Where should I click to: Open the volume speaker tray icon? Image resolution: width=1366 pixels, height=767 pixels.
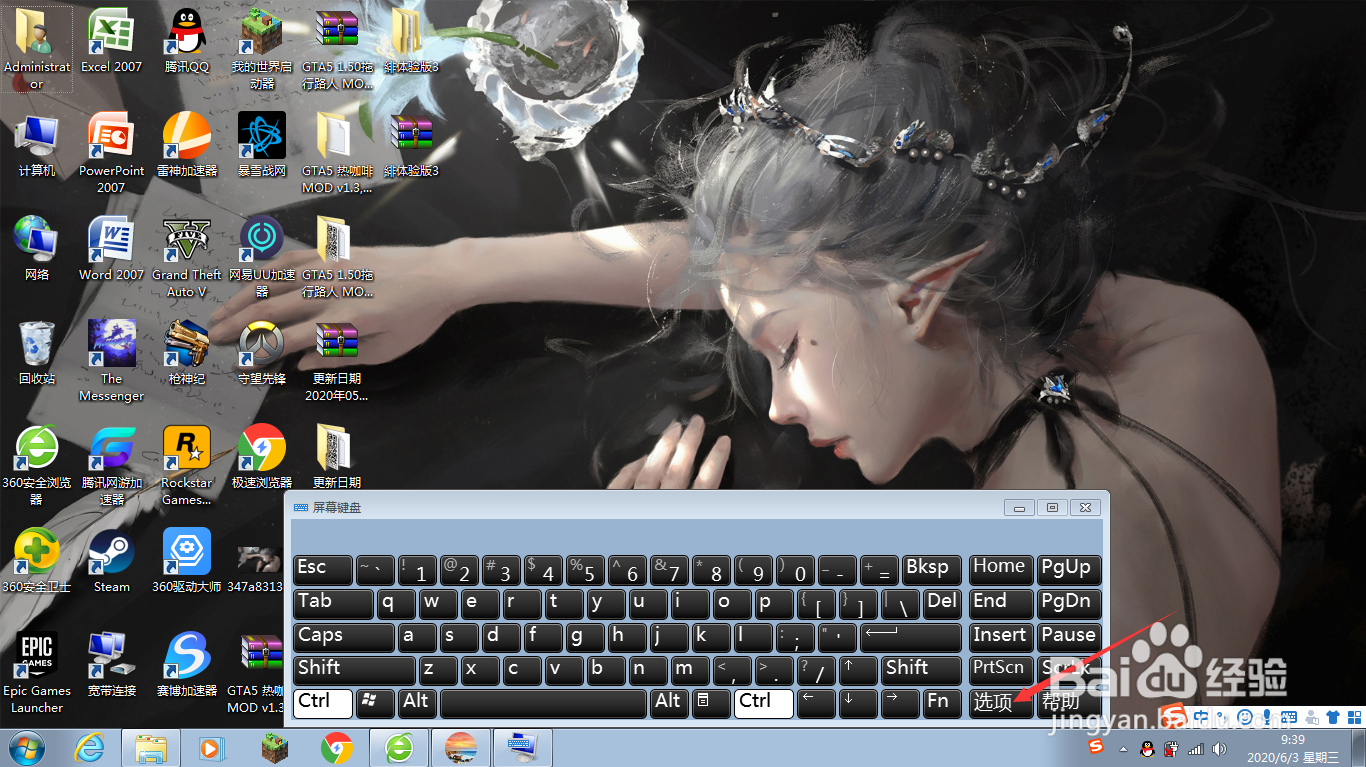(x=1218, y=748)
